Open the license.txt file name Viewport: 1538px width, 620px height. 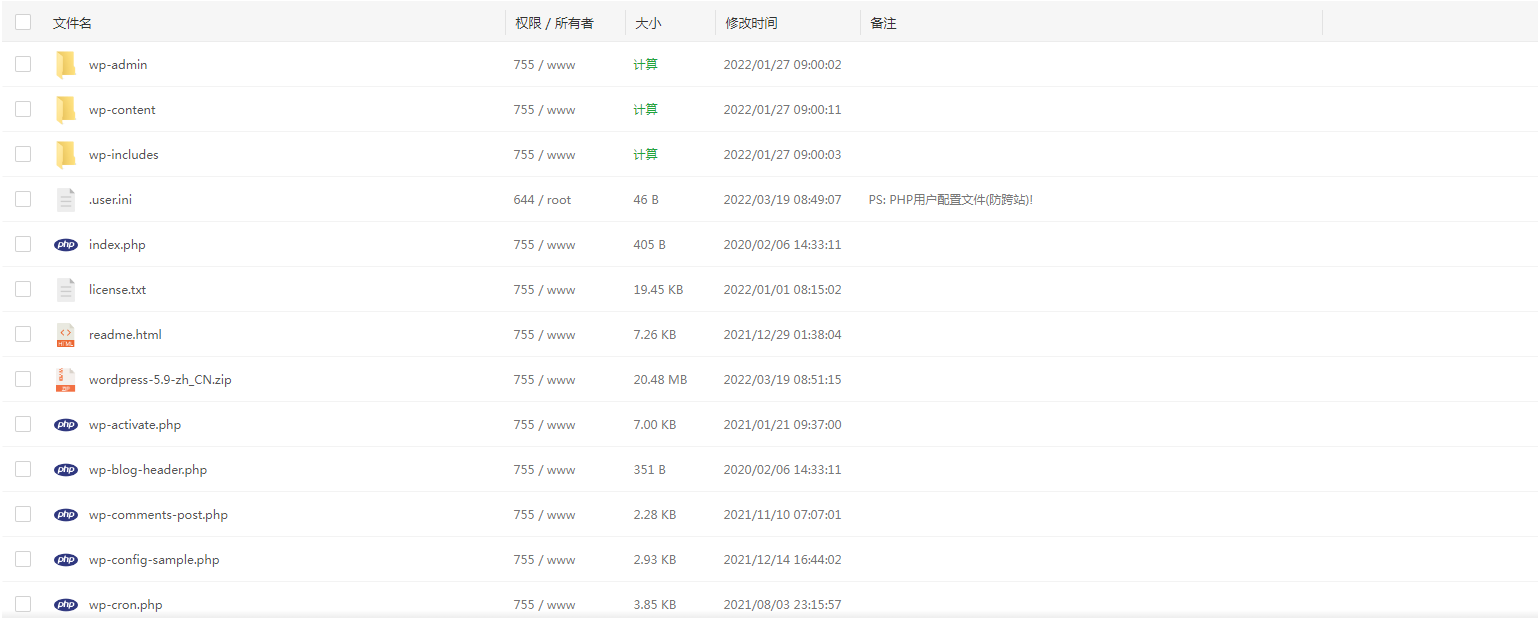point(117,290)
